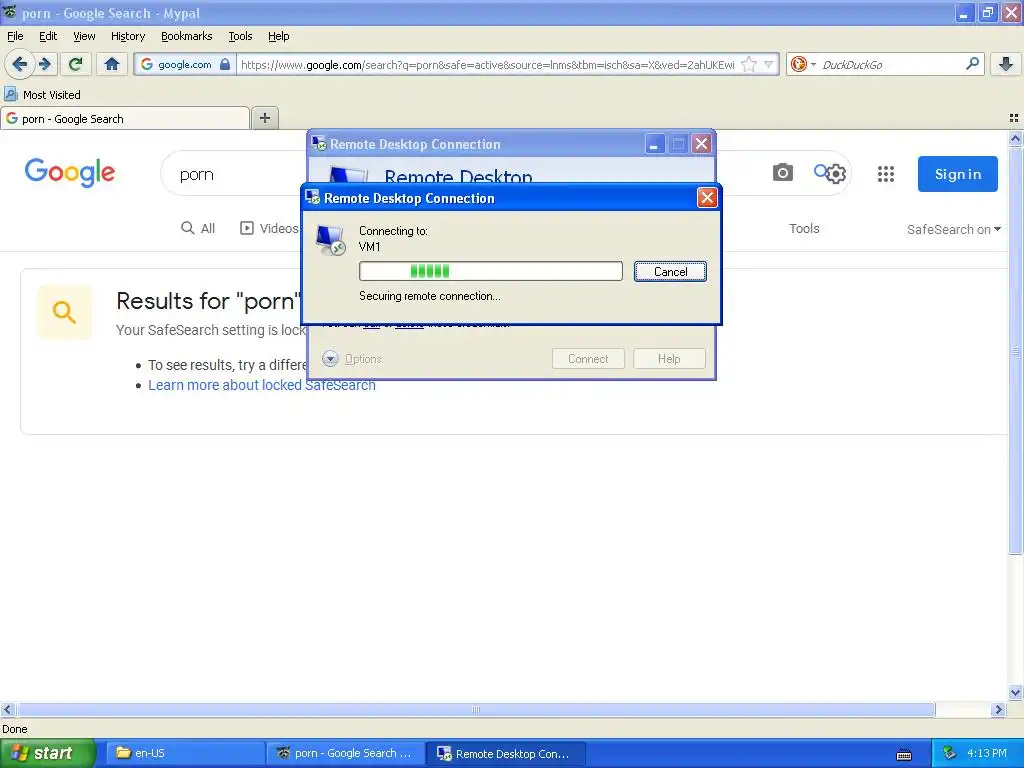Go back with the browser back arrow

click(x=19, y=64)
